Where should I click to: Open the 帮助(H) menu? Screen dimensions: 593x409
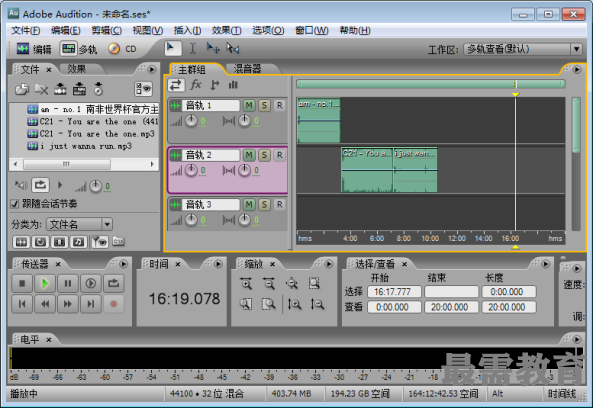click(355, 30)
